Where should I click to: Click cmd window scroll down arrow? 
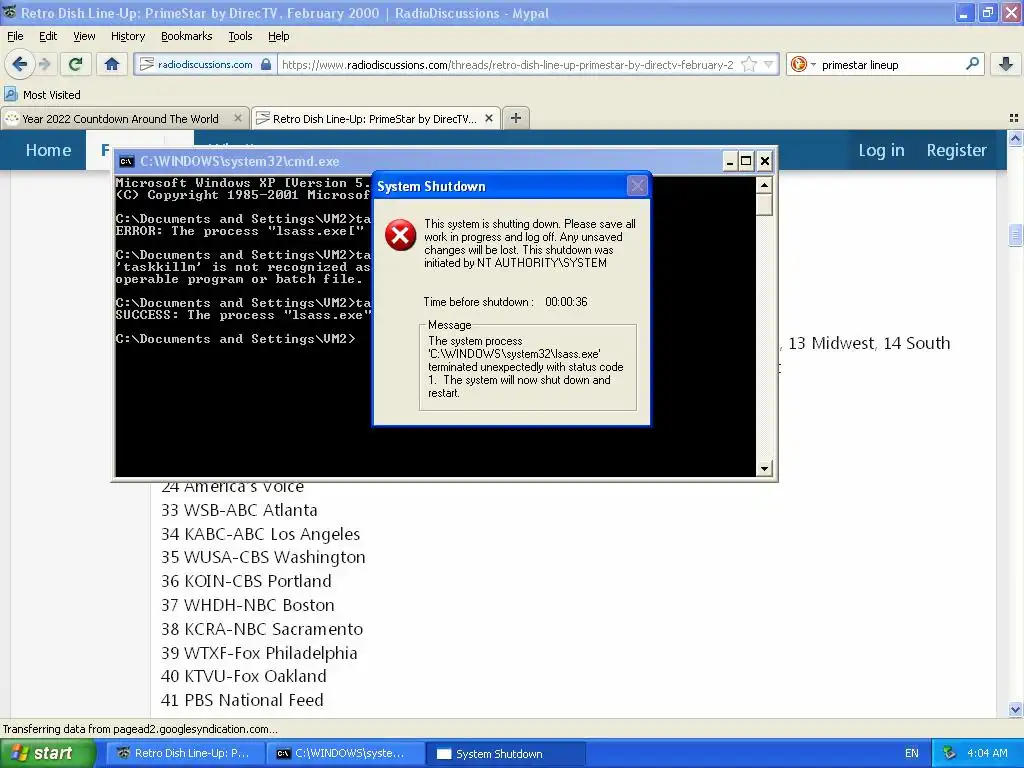pyautogui.click(x=764, y=468)
